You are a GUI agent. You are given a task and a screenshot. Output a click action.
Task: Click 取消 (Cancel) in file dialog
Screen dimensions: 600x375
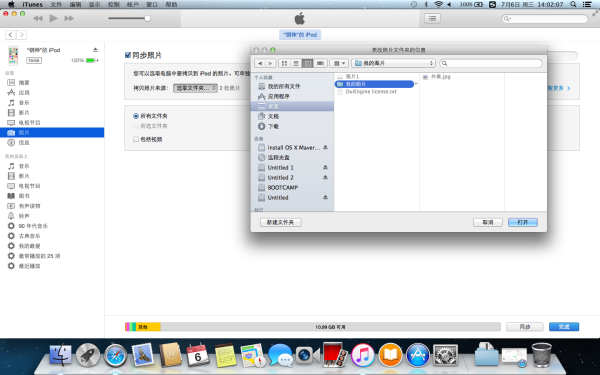pos(488,222)
